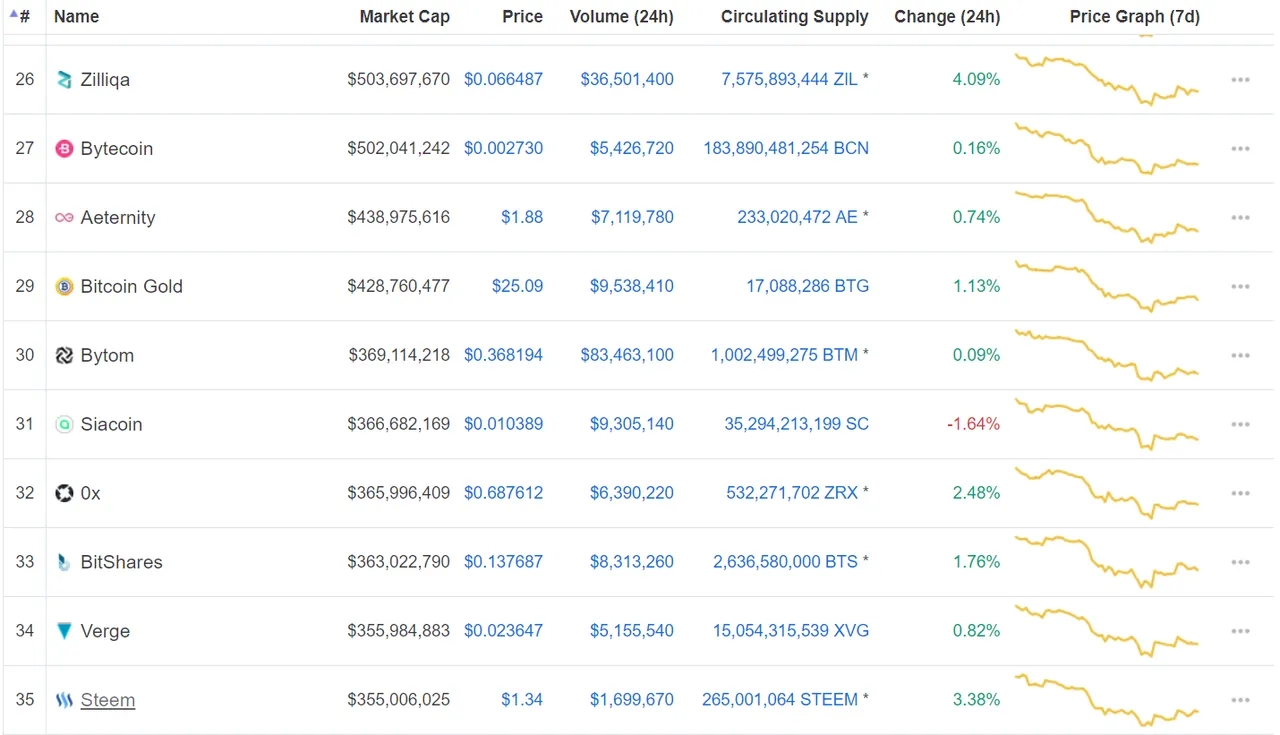Click Zilliqa price $0.066487
Viewport: 1280px width, 735px height.
click(x=504, y=79)
